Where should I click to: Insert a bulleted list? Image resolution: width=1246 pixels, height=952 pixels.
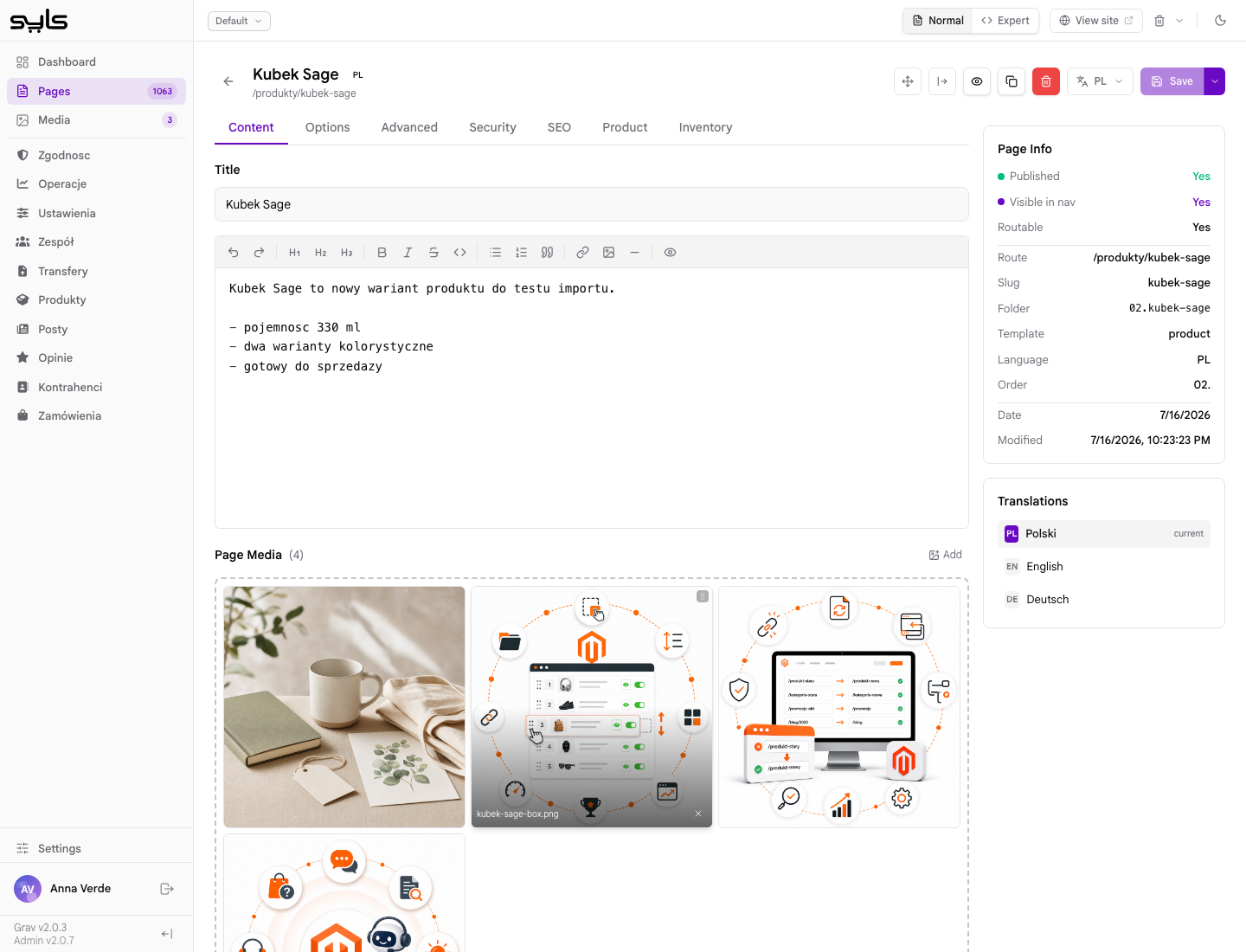point(496,253)
